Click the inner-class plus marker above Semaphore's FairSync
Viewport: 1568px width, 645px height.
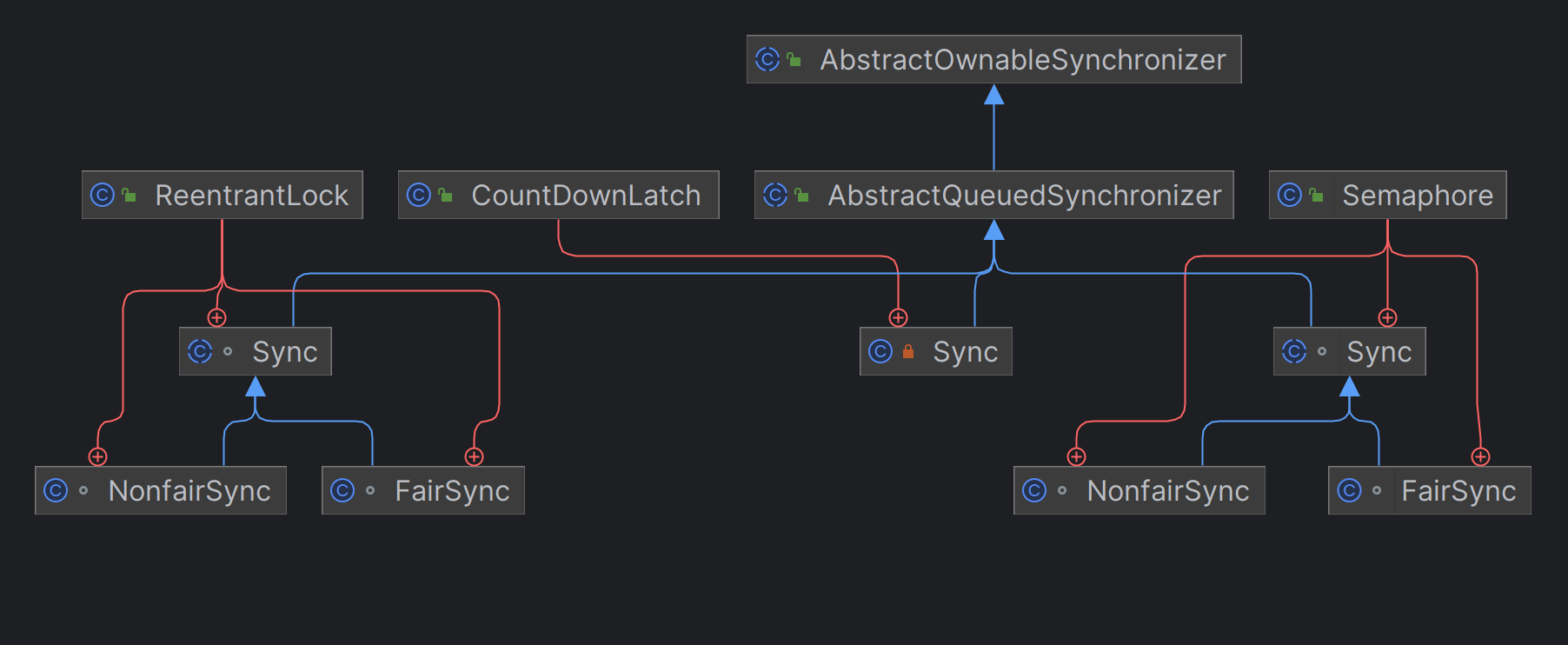click(1481, 456)
